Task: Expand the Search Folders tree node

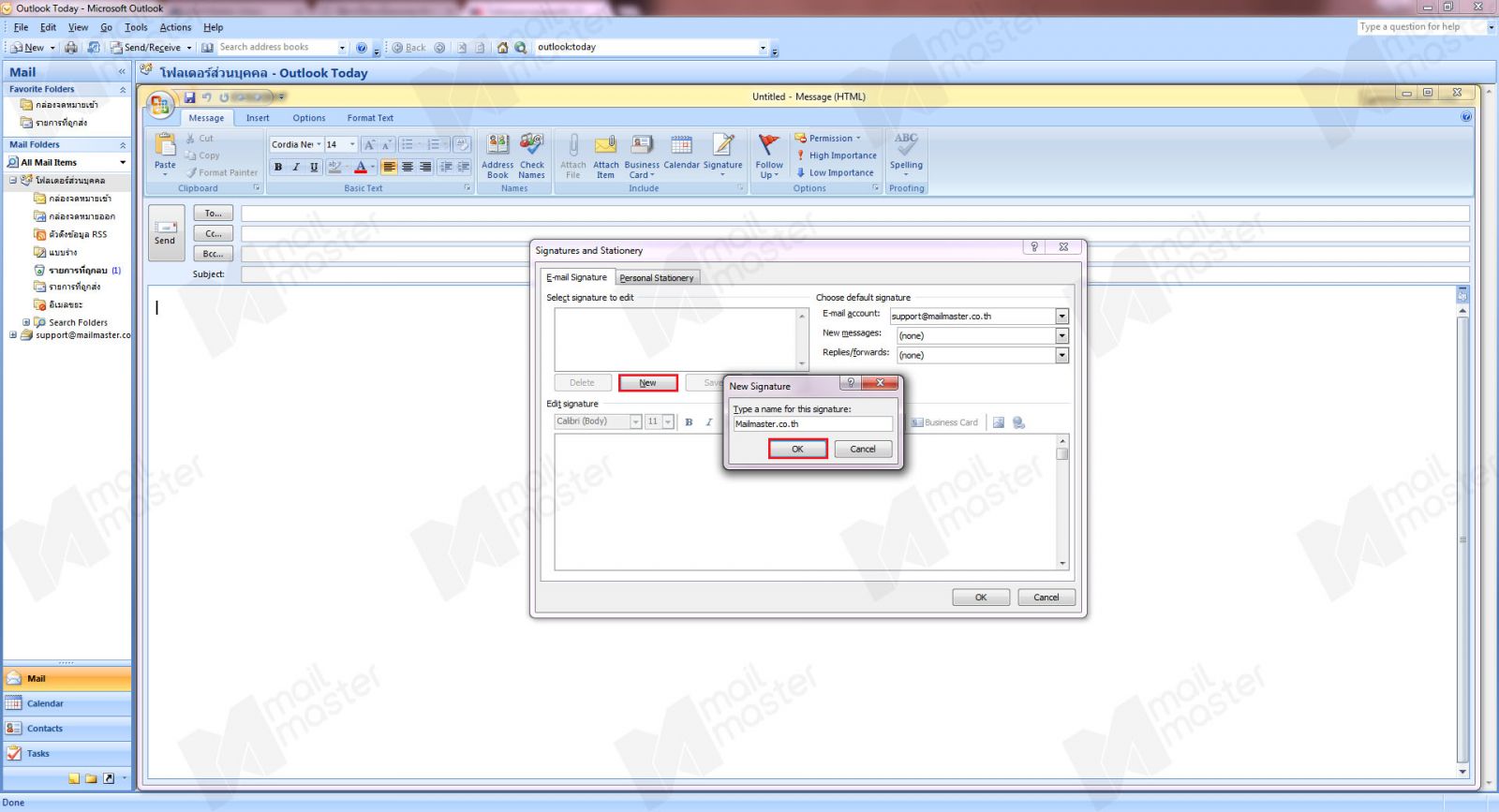Action: click(27, 322)
